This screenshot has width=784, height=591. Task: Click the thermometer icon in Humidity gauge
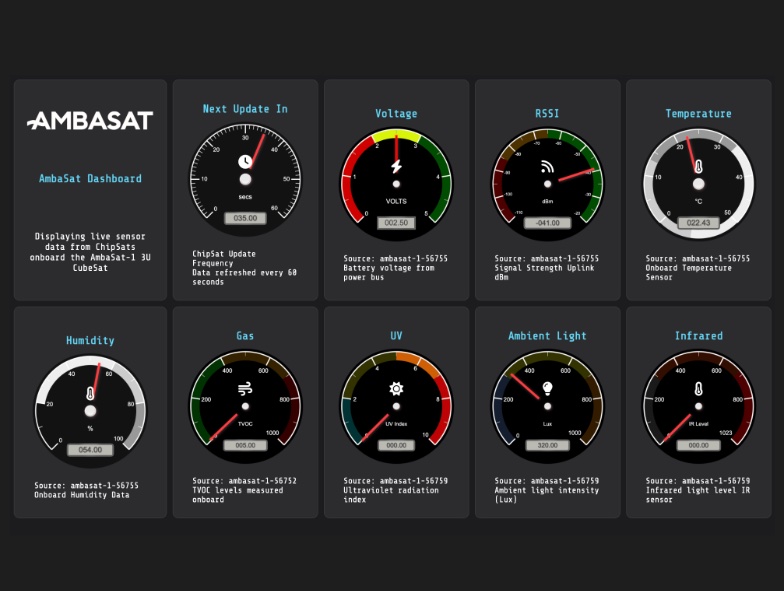90,393
